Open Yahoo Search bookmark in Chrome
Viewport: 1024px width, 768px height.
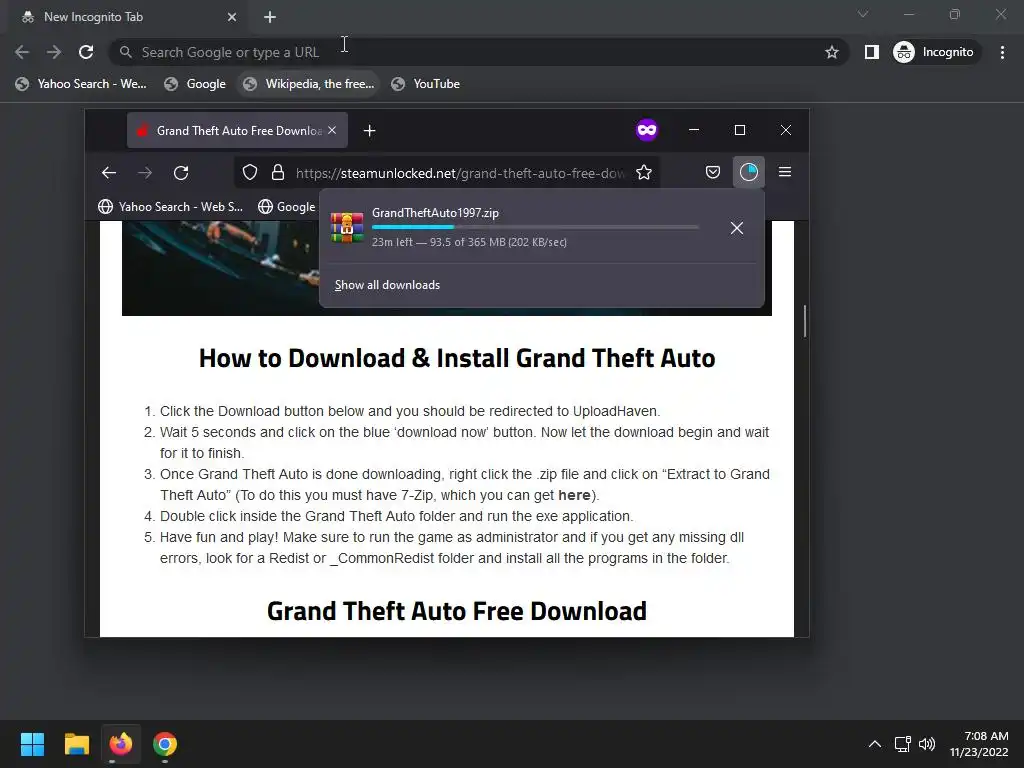click(x=81, y=84)
